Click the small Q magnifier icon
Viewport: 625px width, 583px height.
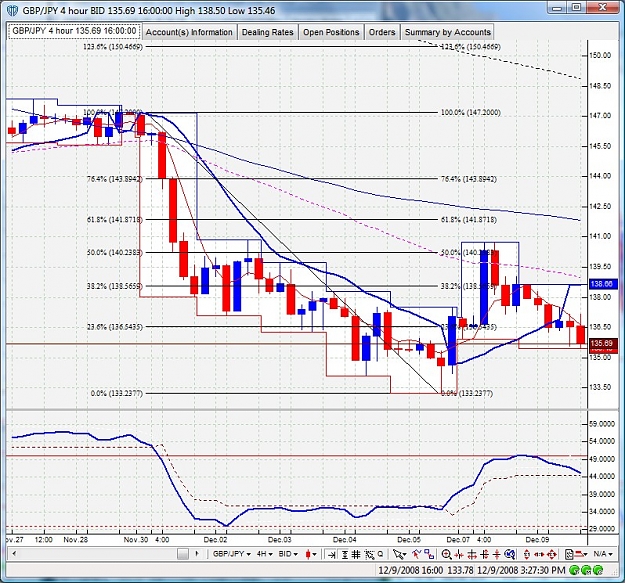380,554
